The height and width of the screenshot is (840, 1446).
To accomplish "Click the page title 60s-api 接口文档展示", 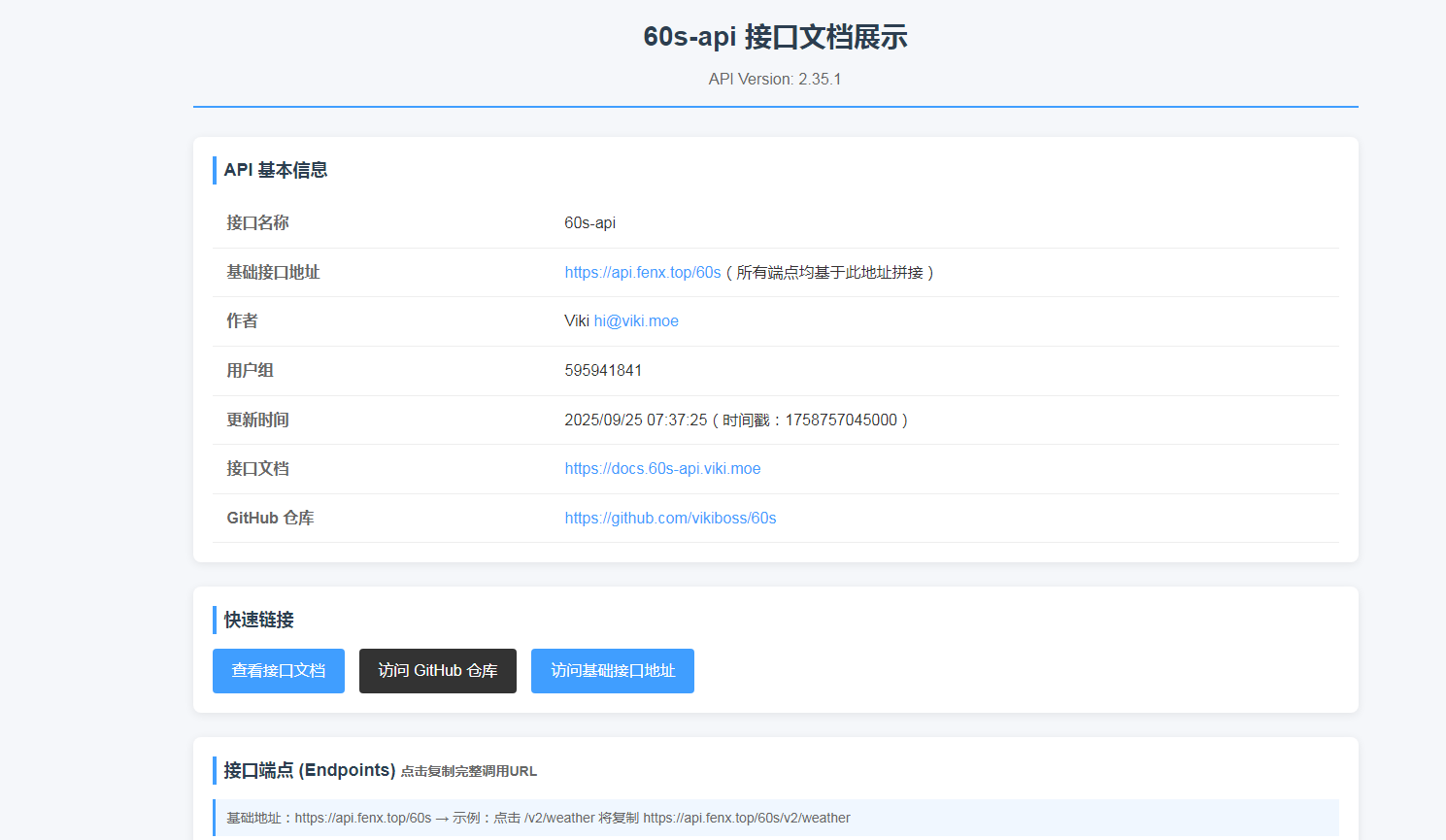I will pos(775,37).
